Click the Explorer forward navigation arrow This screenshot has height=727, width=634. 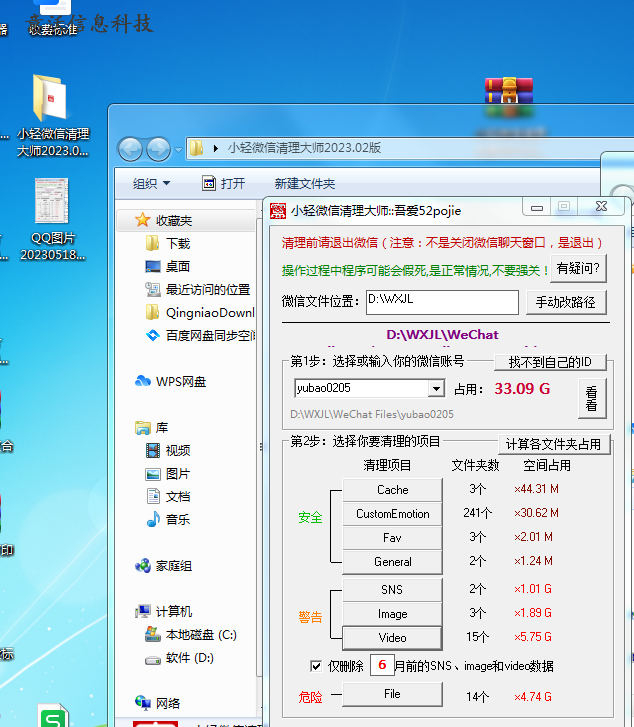(158, 149)
